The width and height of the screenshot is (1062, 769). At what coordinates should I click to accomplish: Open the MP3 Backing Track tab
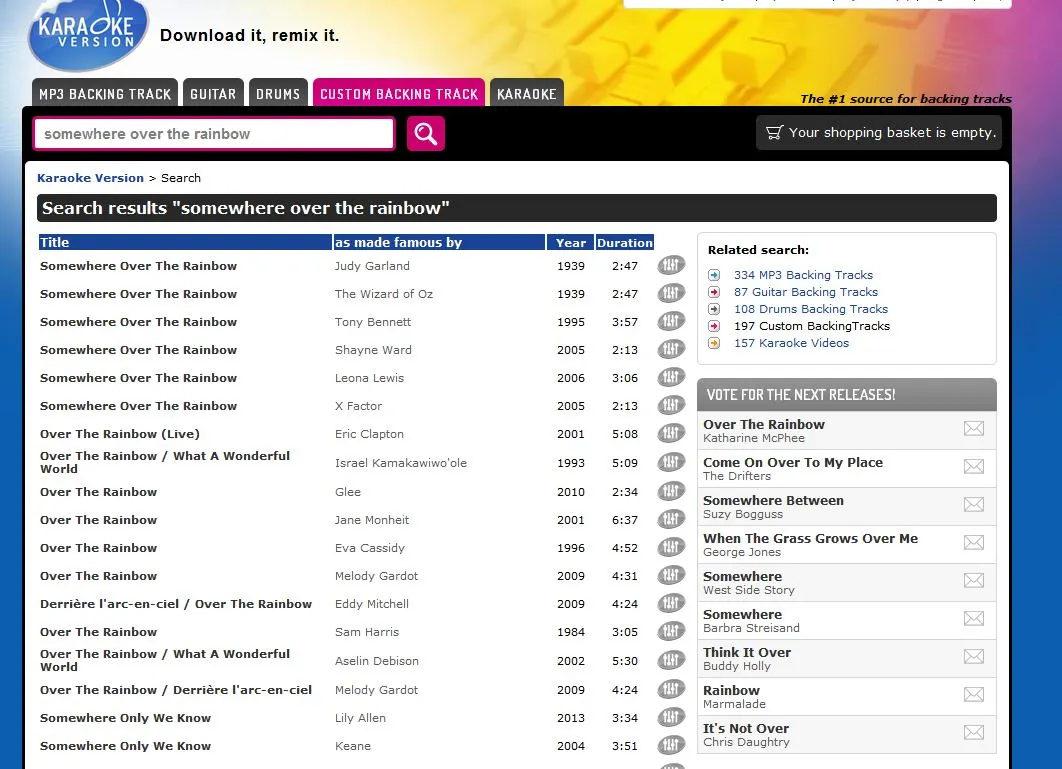(105, 93)
